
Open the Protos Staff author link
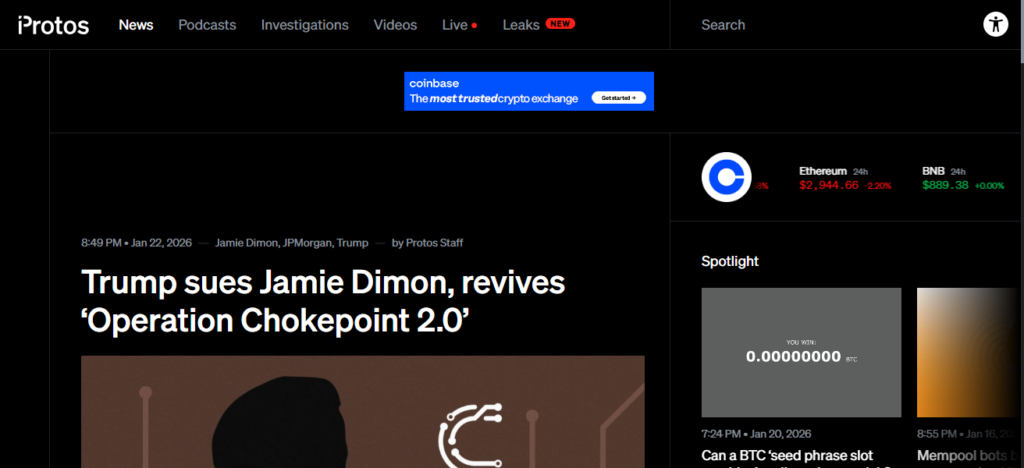click(434, 243)
